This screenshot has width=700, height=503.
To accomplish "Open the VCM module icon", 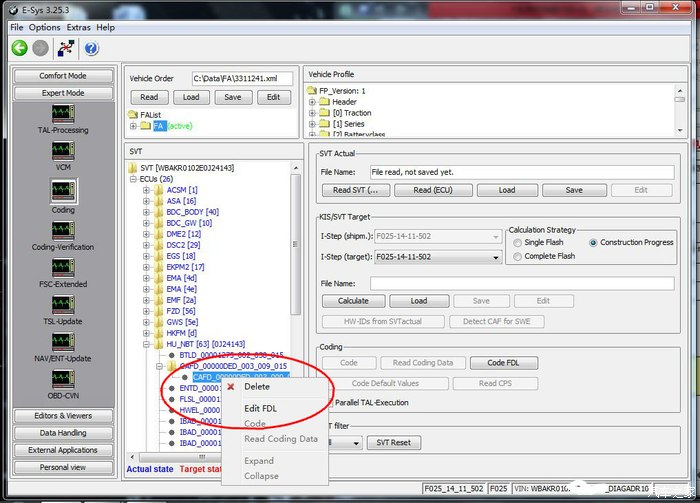I will tap(63, 151).
